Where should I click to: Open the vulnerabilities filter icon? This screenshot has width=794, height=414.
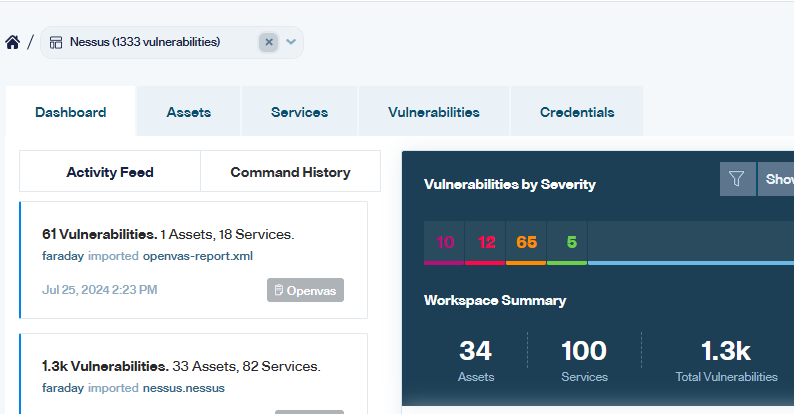737,179
